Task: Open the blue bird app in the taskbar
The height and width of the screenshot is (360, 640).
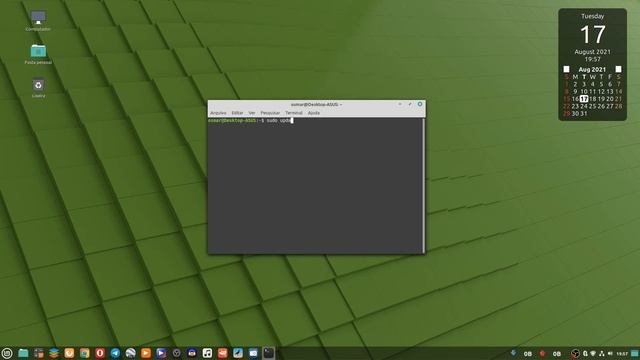Action: pos(238,353)
